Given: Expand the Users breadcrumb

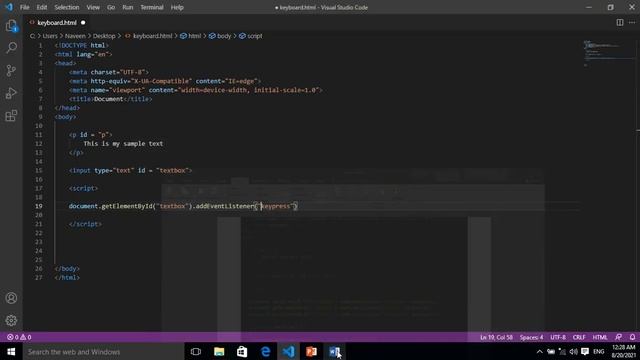Looking at the screenshot, I should point(50,36).
